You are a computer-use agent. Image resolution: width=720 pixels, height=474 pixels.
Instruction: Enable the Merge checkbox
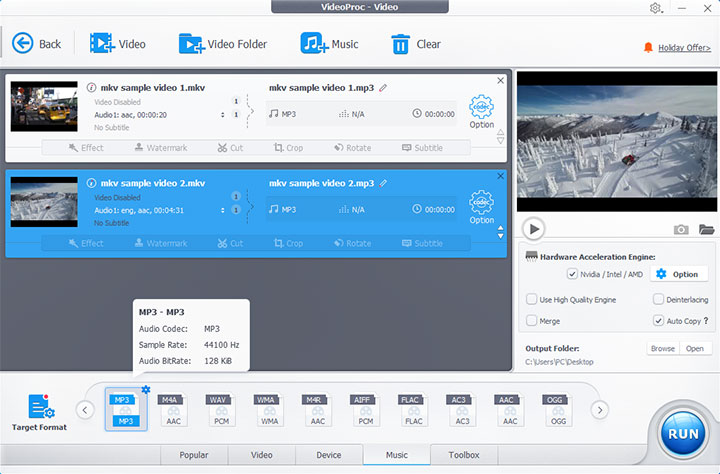[532, 321]
